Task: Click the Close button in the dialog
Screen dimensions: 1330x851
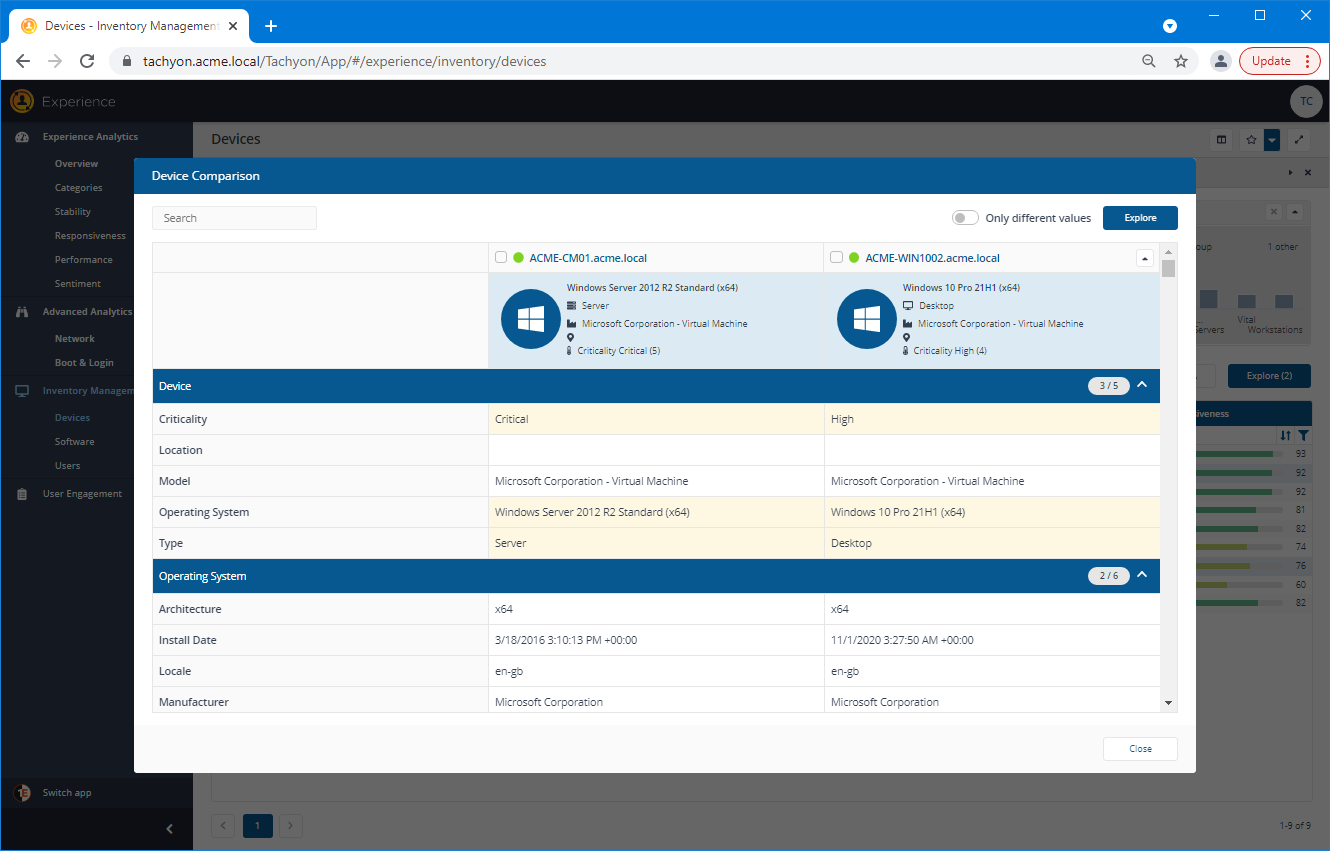Action: tap(1140, 749)
